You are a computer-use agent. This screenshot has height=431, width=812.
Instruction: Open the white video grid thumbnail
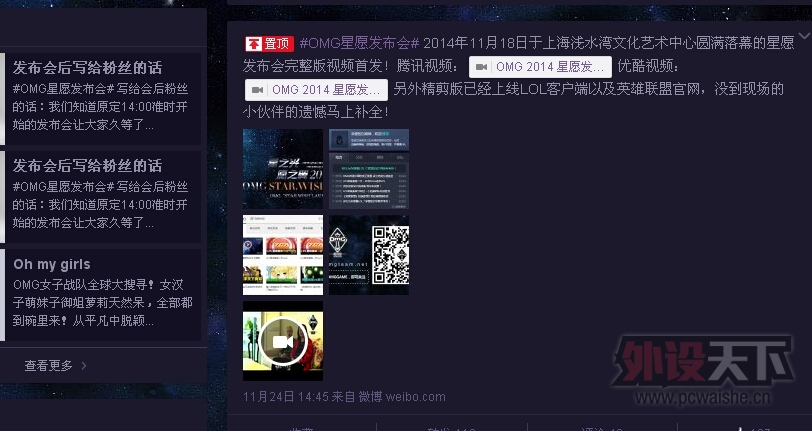283,255
